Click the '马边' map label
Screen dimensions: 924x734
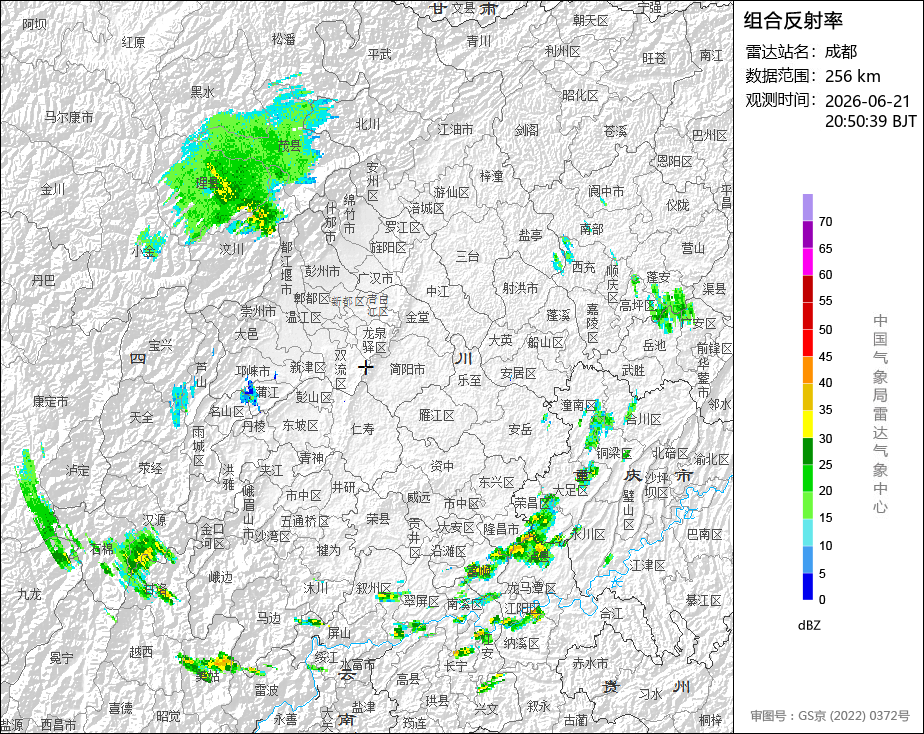point(268,617)
